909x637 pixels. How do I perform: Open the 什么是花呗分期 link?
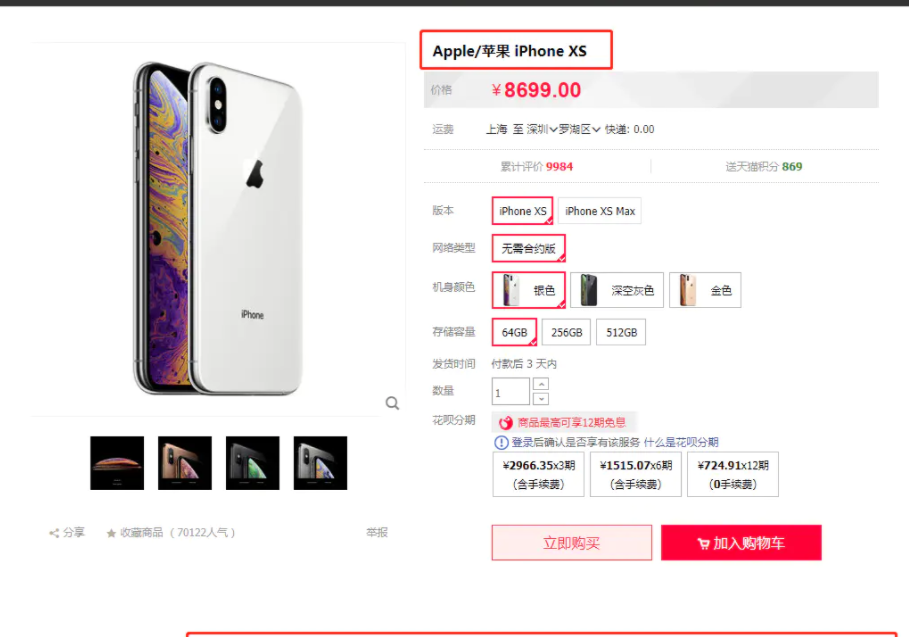[681, 442]
